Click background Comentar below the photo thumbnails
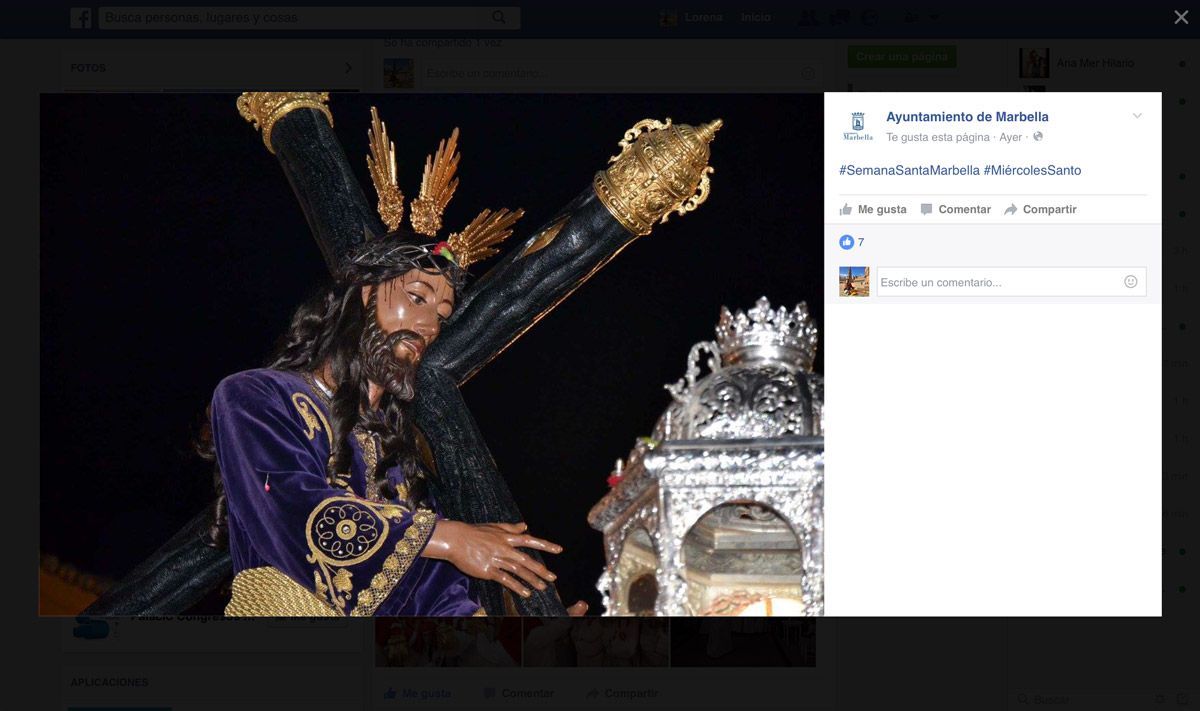This screenshot has width=1200, height=711. tap(519, 693)
